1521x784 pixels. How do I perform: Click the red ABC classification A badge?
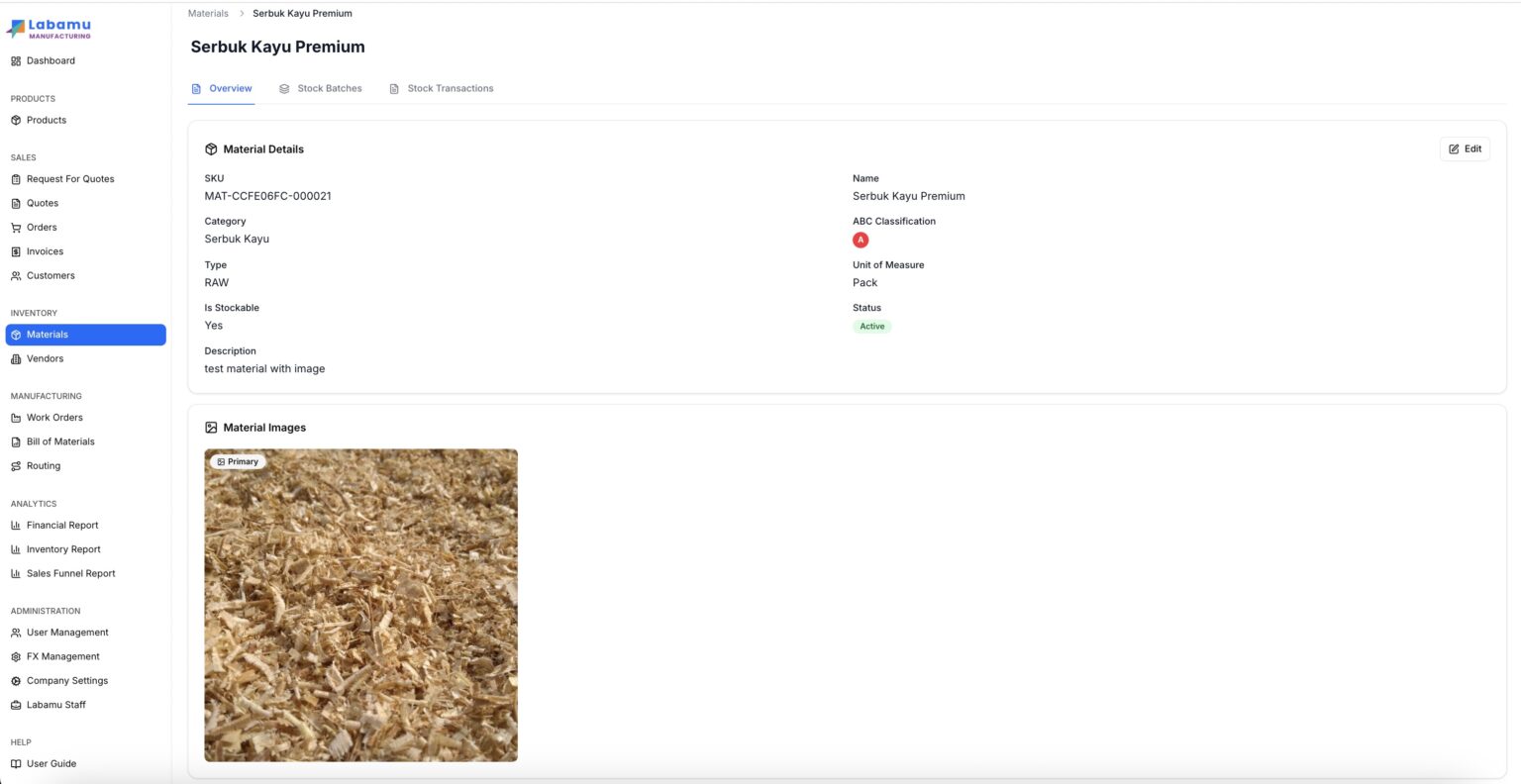pyautogui.click(x=861, y=241)
